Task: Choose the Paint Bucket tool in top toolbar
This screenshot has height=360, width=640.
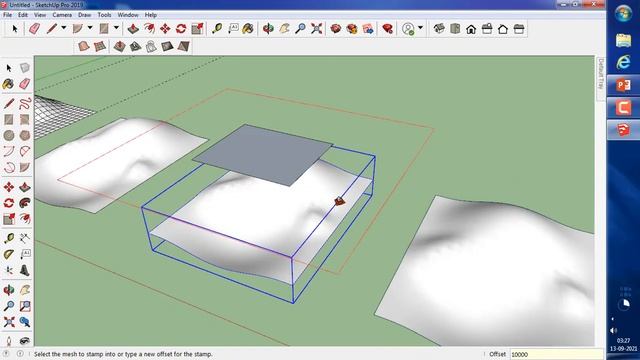Action: pyautogui.click(x=248, y=29)
